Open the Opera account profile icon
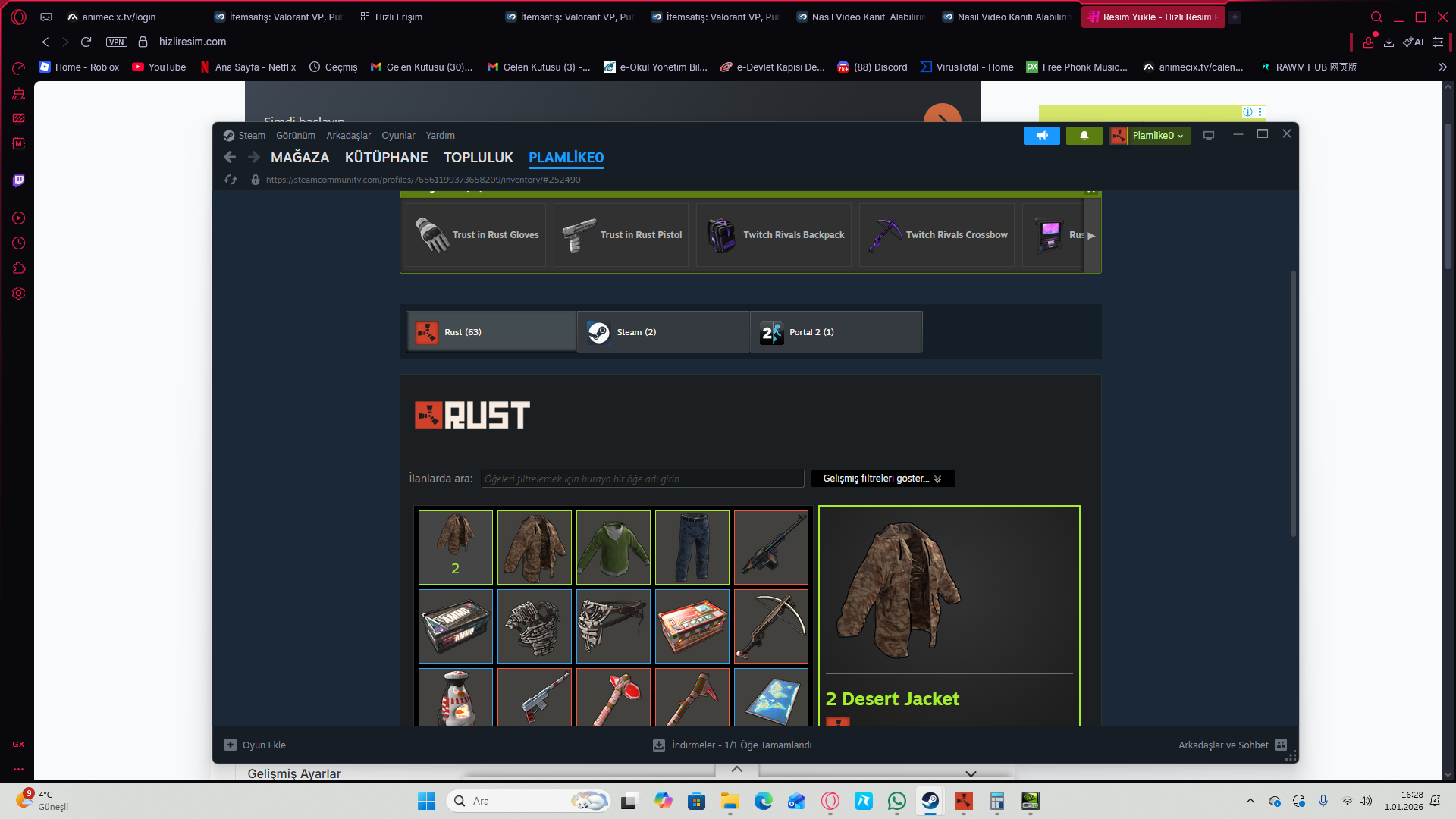 (1369, 42)
